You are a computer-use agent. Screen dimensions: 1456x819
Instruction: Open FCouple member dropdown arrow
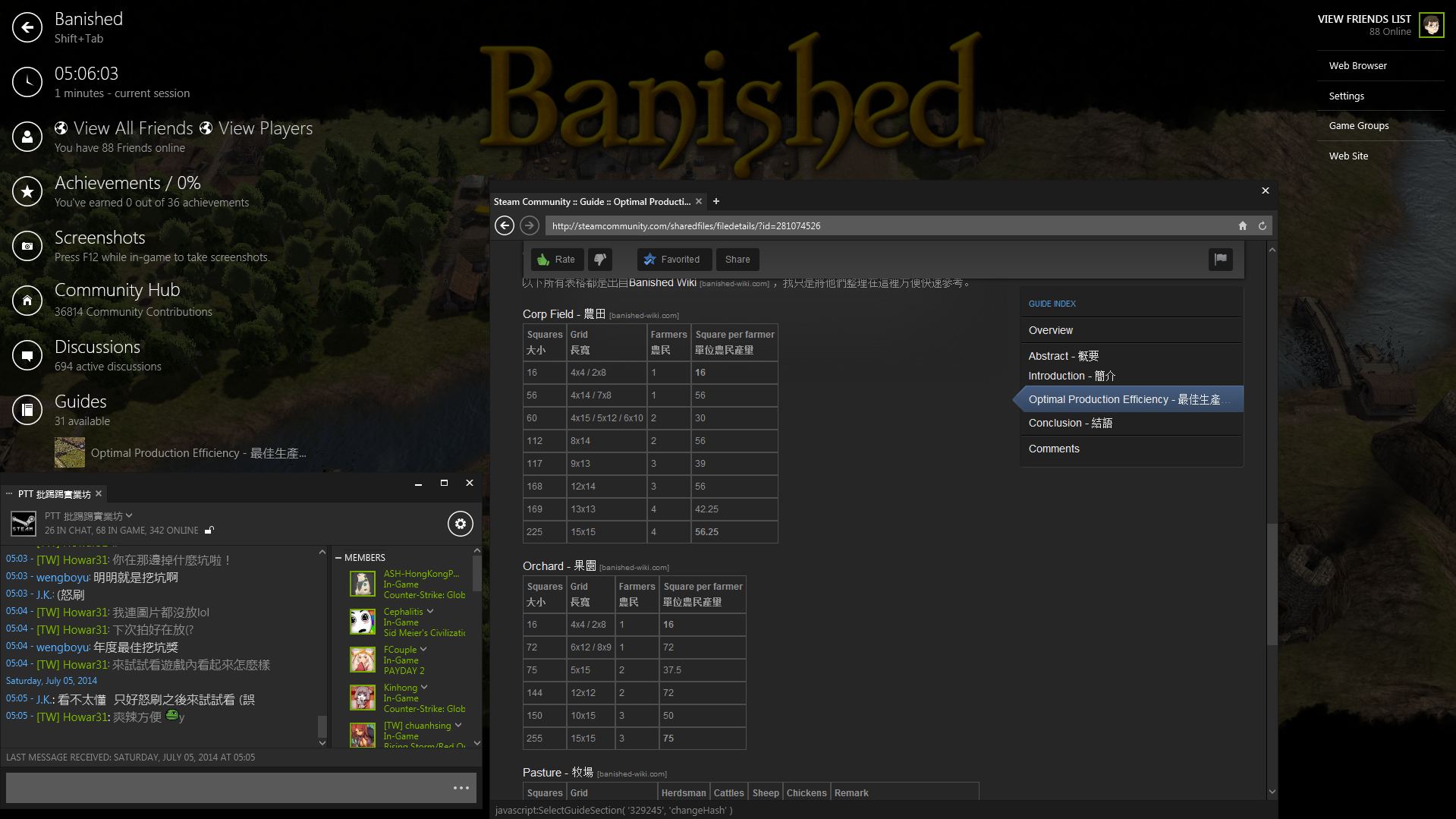tap(423, 649)
